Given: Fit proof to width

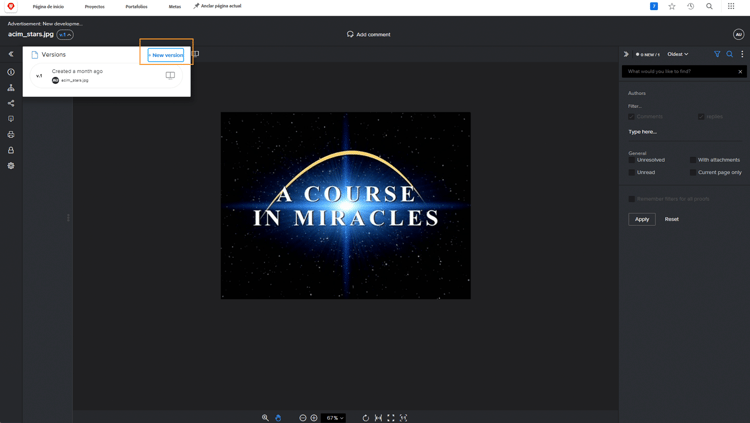Looking at the screenshot, I should click(378, 418).
